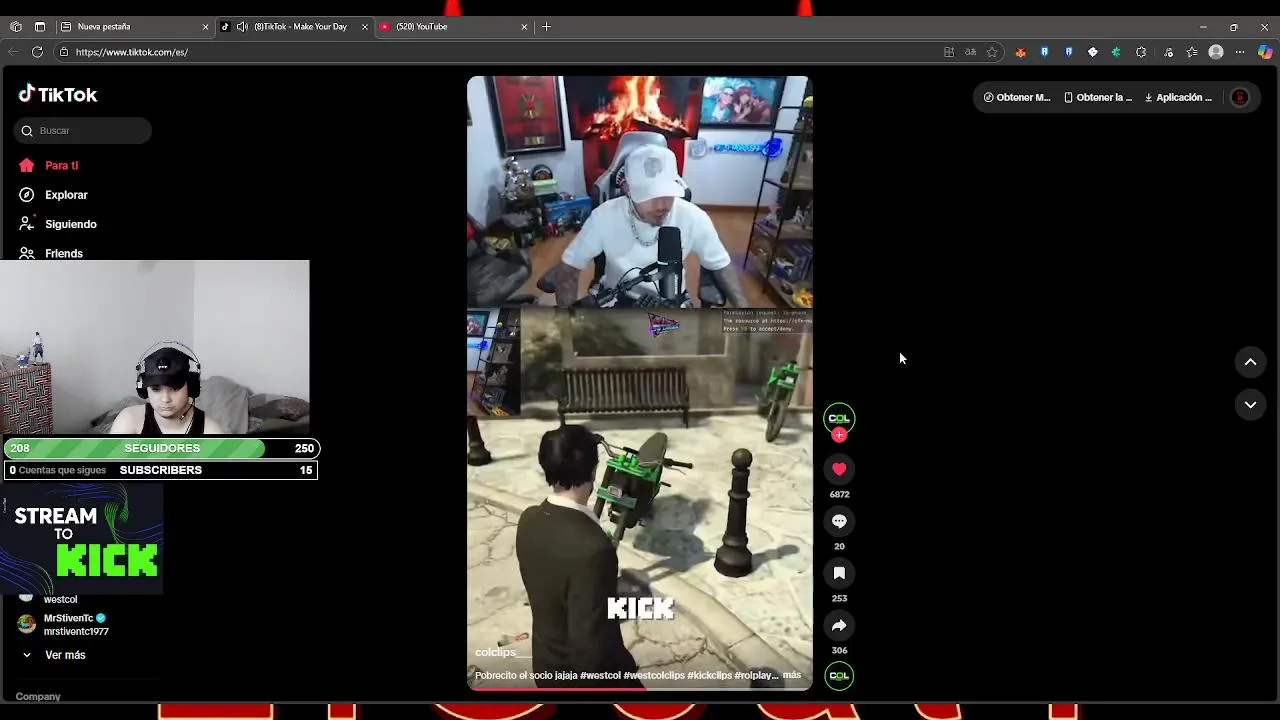Viewport: 1280px width, 720px height.
Task: Click the Obtener M... button
Action: point(1017,97)
